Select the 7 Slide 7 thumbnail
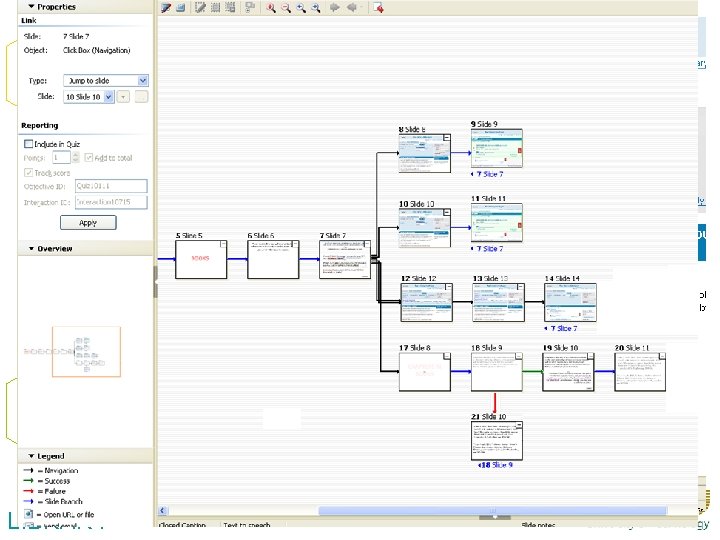The image size is (720, 540). click(345, 259)
